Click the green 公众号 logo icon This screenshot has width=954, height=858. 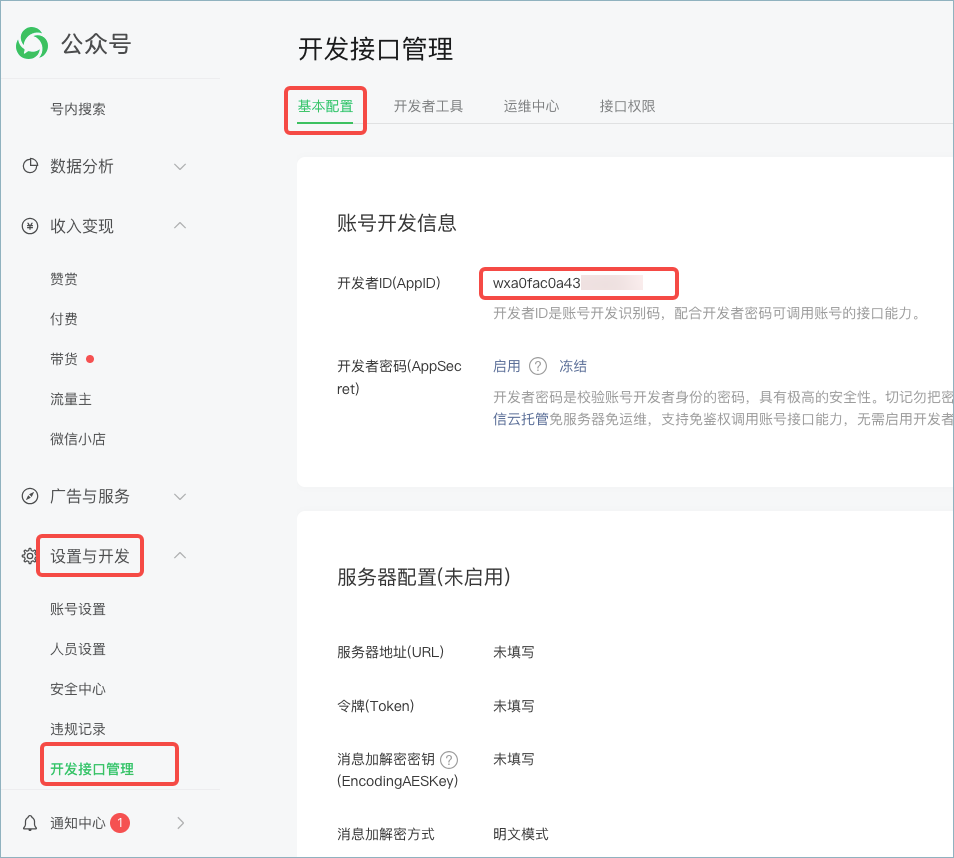pyautogui.click(x=32, y=43)
